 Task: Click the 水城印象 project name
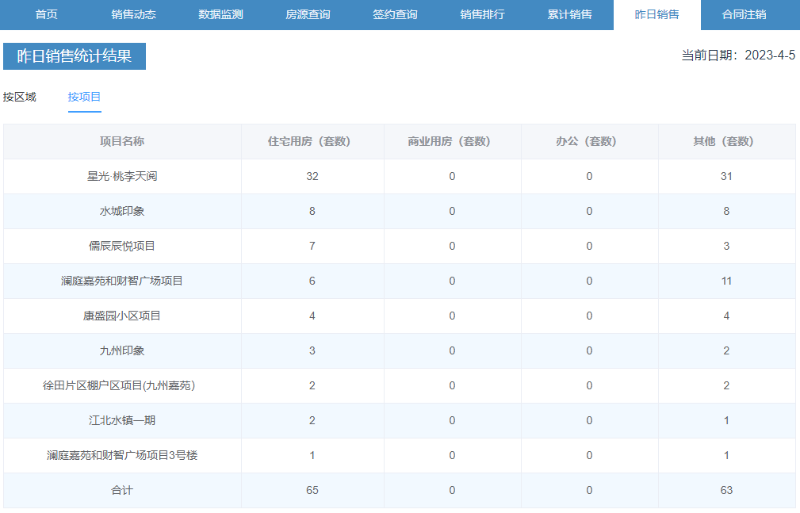click(122, 211)
